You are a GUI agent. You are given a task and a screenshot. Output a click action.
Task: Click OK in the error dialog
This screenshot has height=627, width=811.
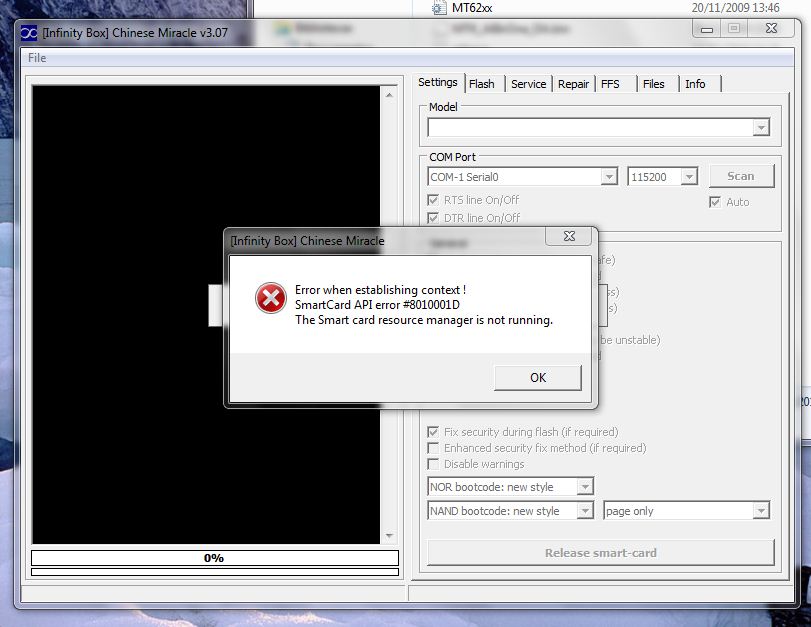pos(537,378)
